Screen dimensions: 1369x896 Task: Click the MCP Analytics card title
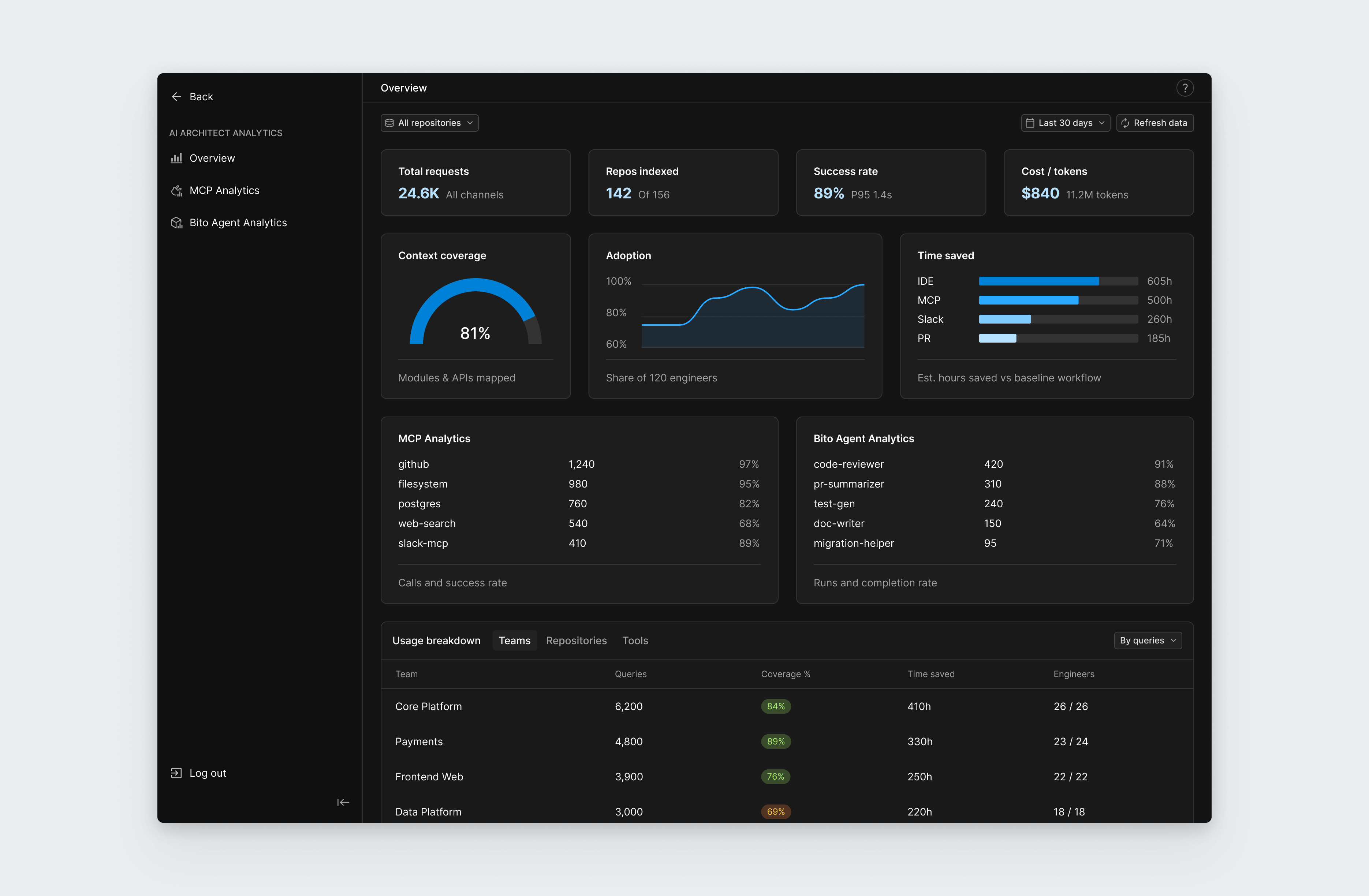coord(434,438)
